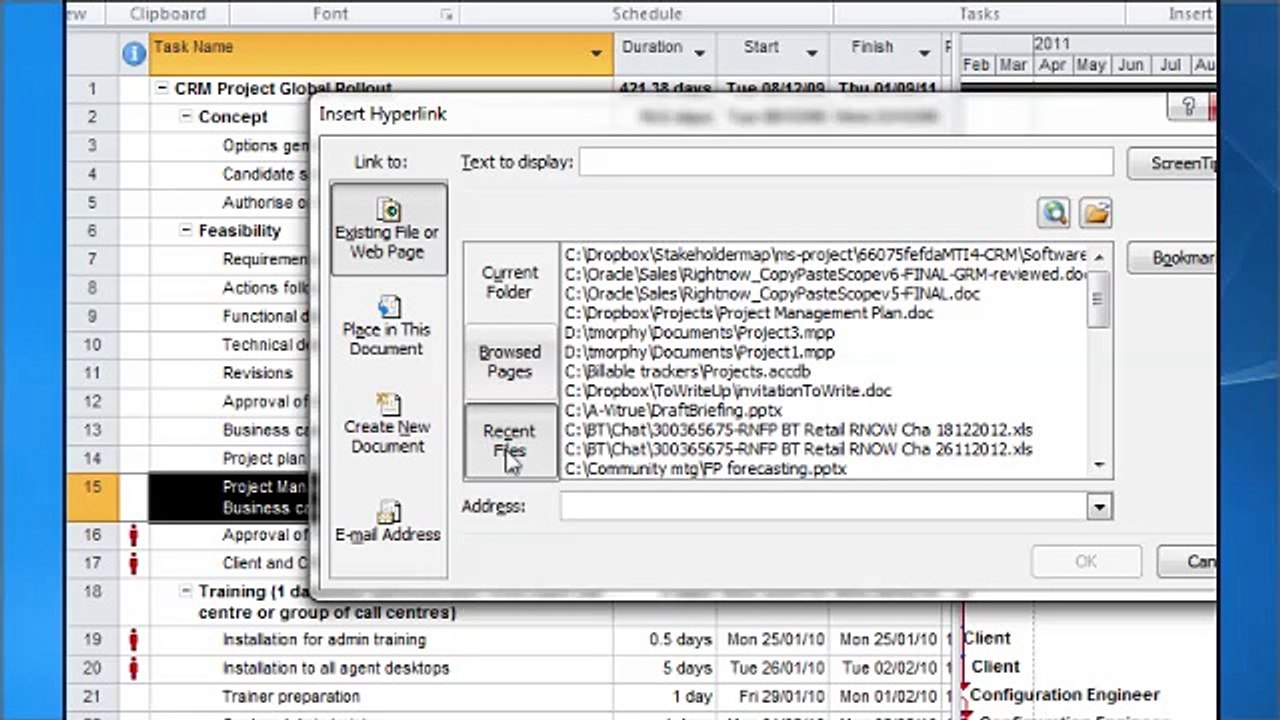The image size is (1280, 720).
Task: Select row 15 header in task sheet
Action: tap(93, 497)
